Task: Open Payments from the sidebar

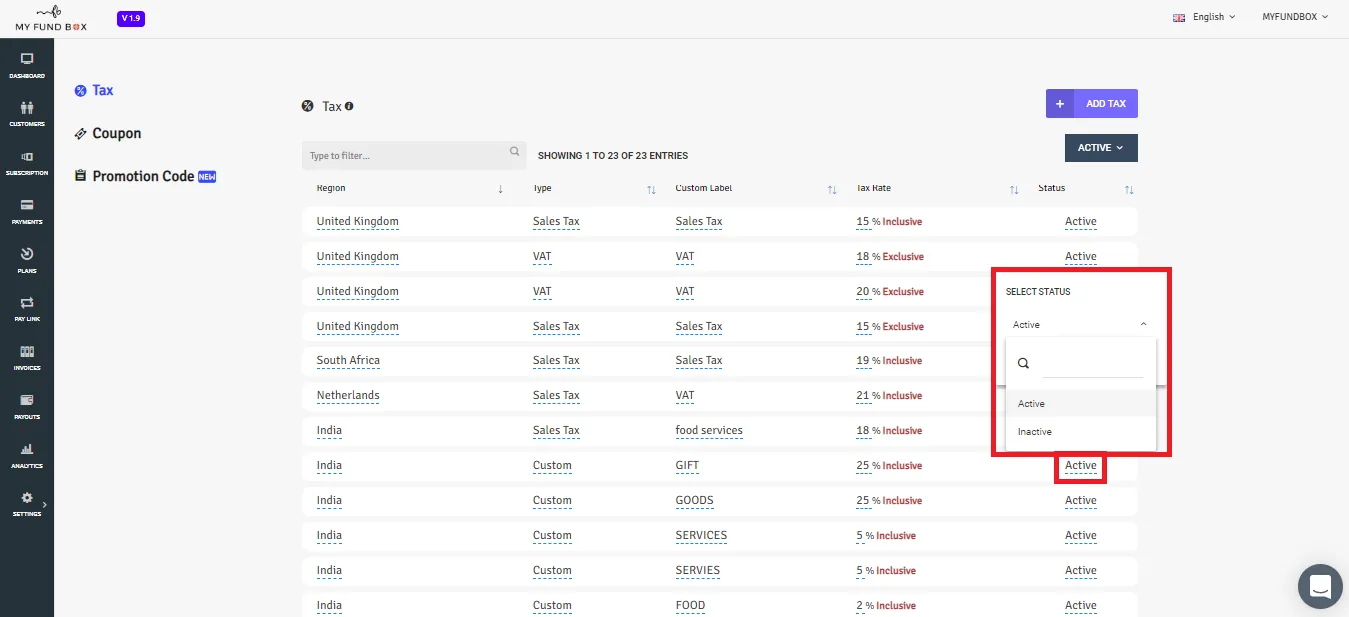Action: [27, 212]
